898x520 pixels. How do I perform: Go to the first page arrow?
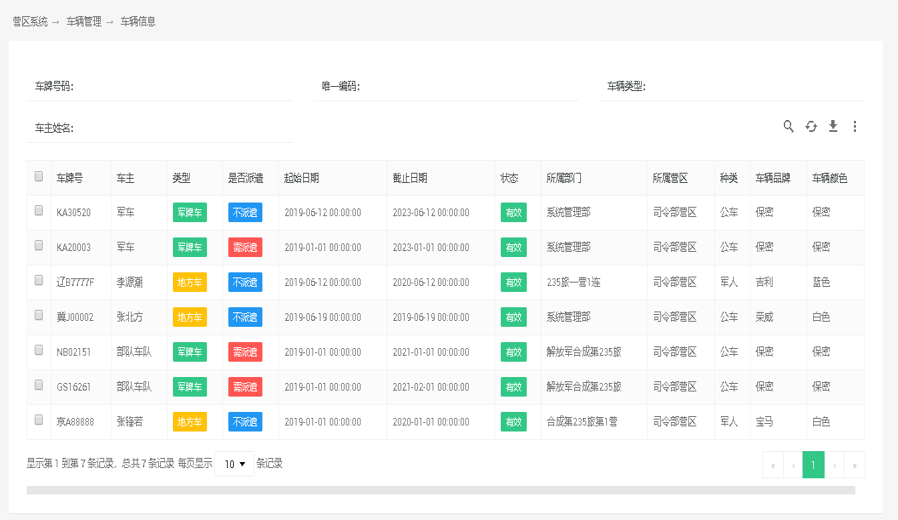[x=772, y=464]
